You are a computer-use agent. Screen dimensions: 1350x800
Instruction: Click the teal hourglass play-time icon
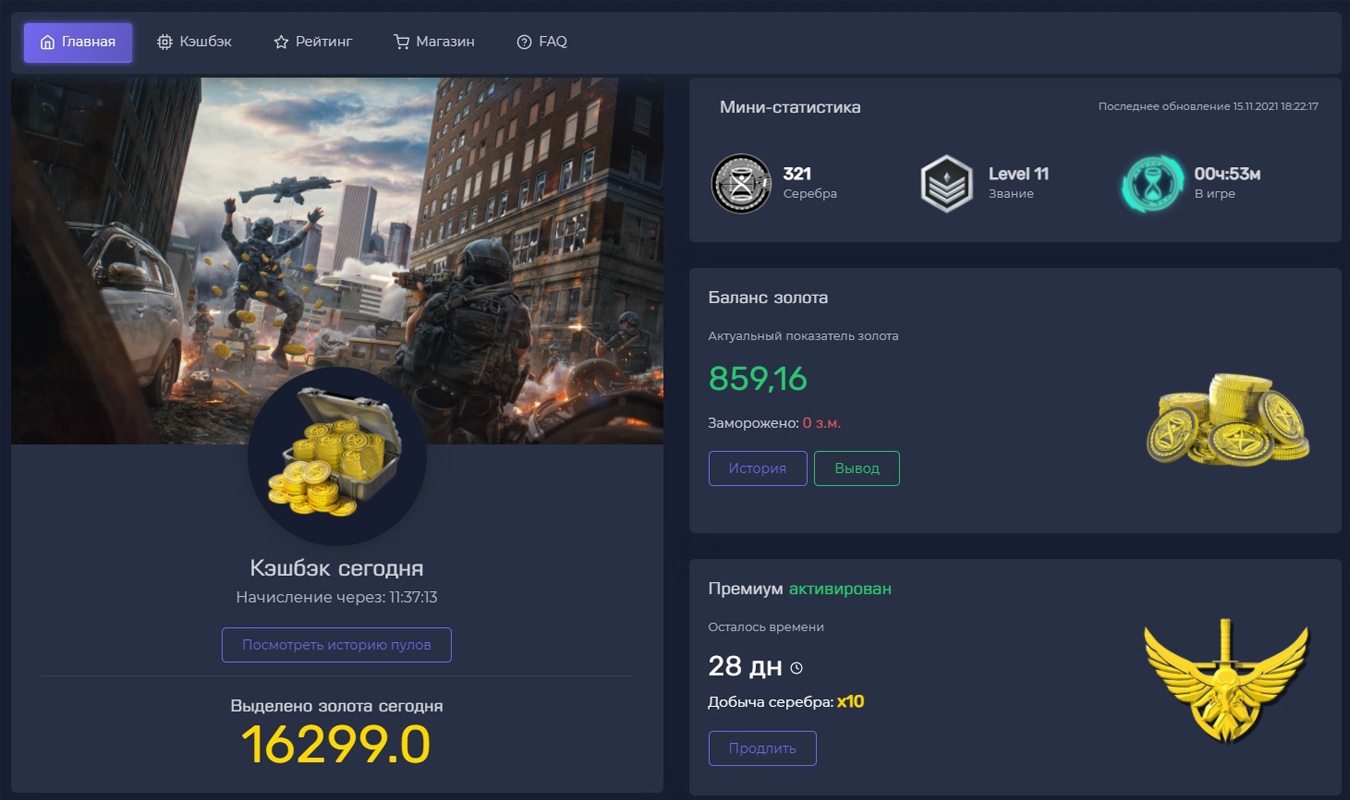[x=1152, y=184]
